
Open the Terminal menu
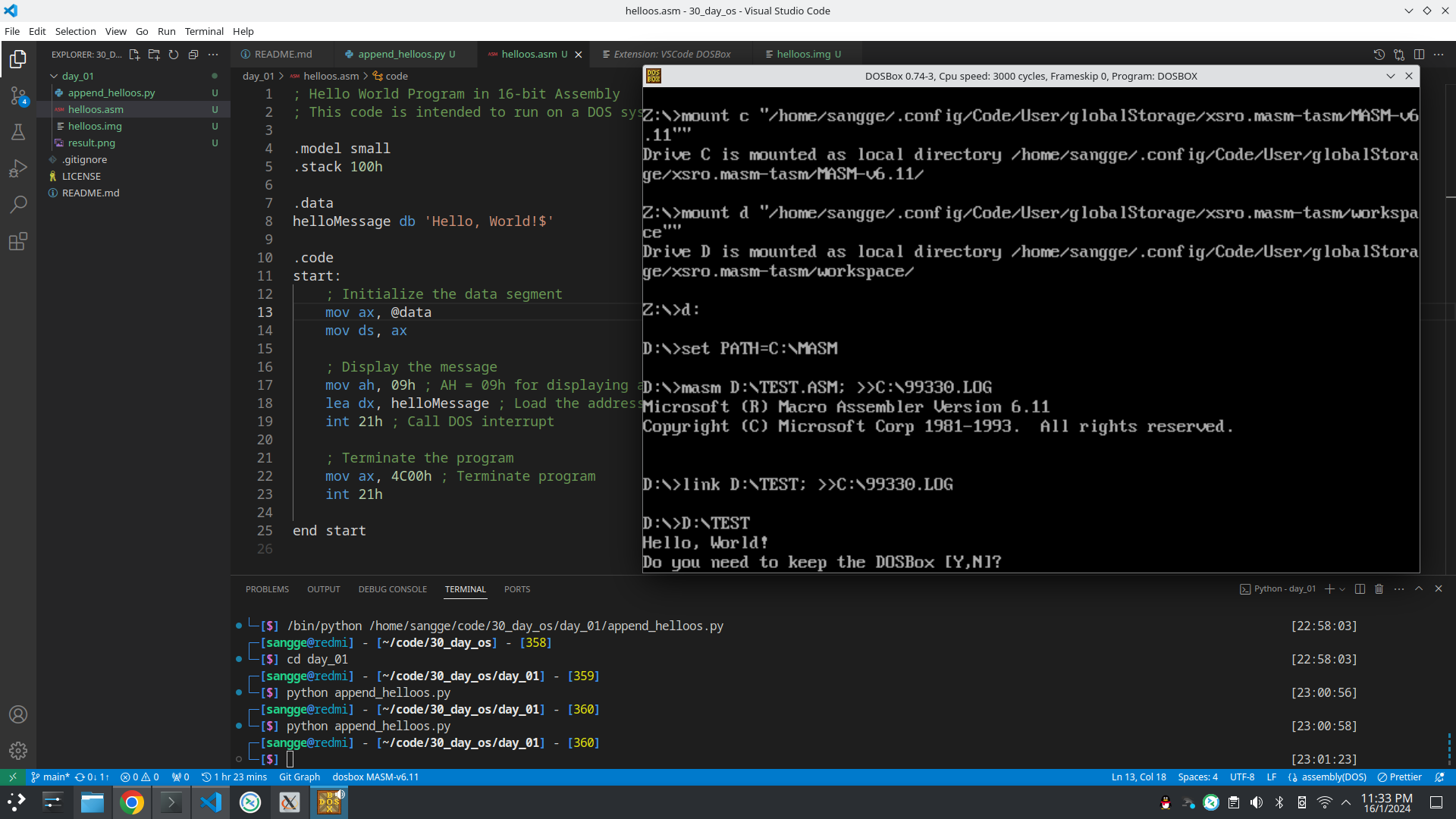(x=204, y=31)
